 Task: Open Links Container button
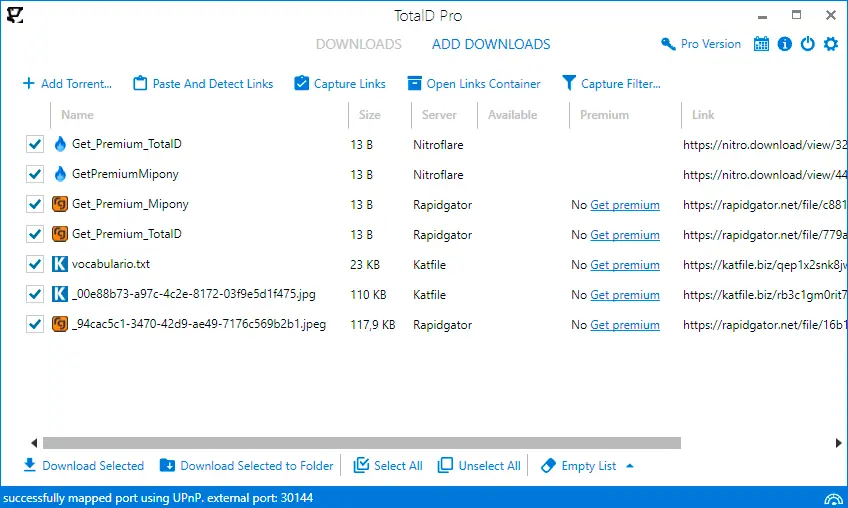(x=474, y=84)
